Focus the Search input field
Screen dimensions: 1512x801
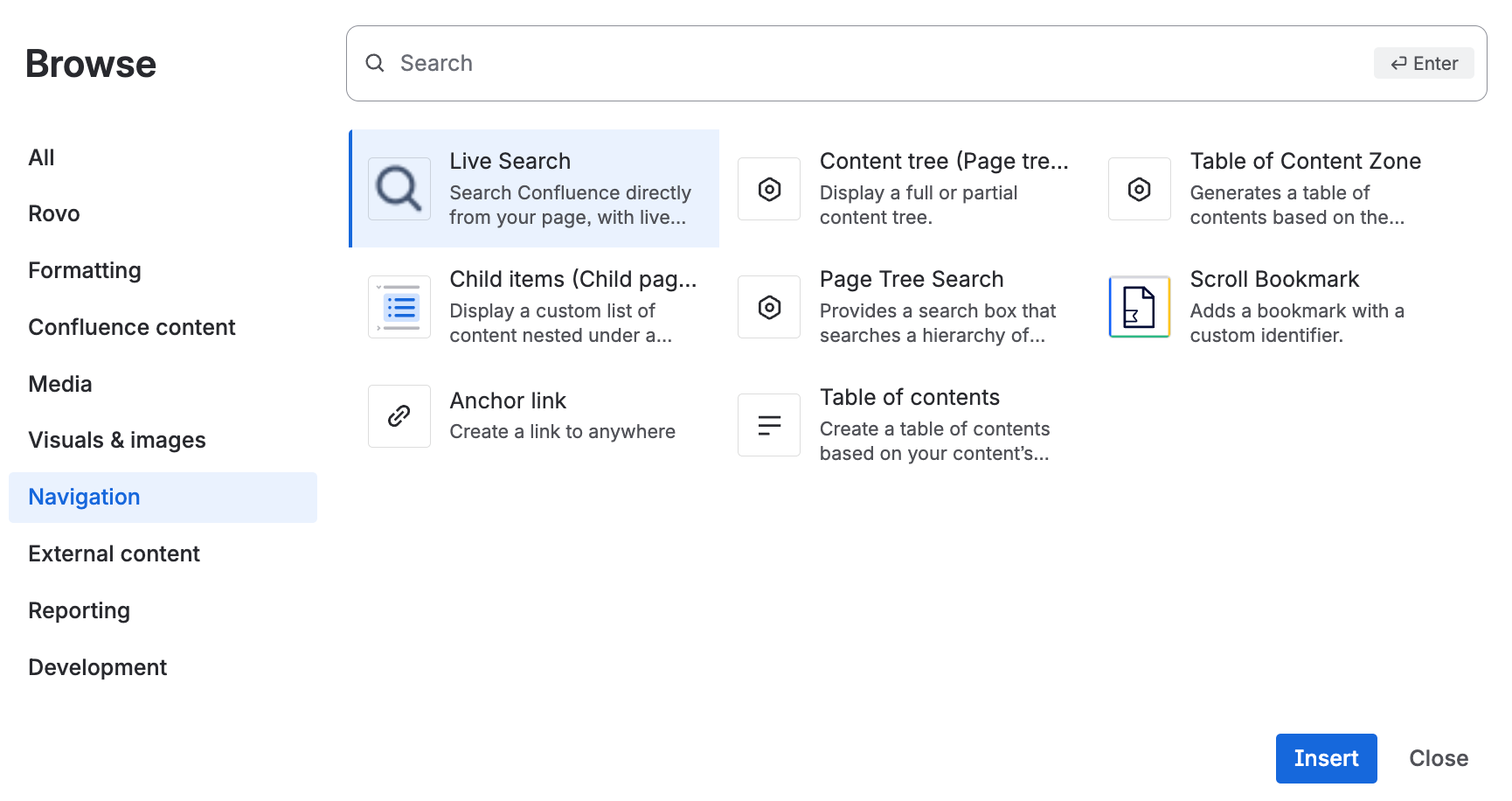(x=874, y=63)
